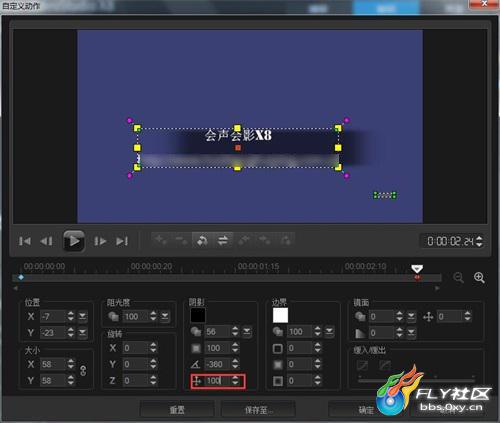Viewport: 500px width, 423px height.
Task: Click the orange center point handle
Action: tap(238, 148)
